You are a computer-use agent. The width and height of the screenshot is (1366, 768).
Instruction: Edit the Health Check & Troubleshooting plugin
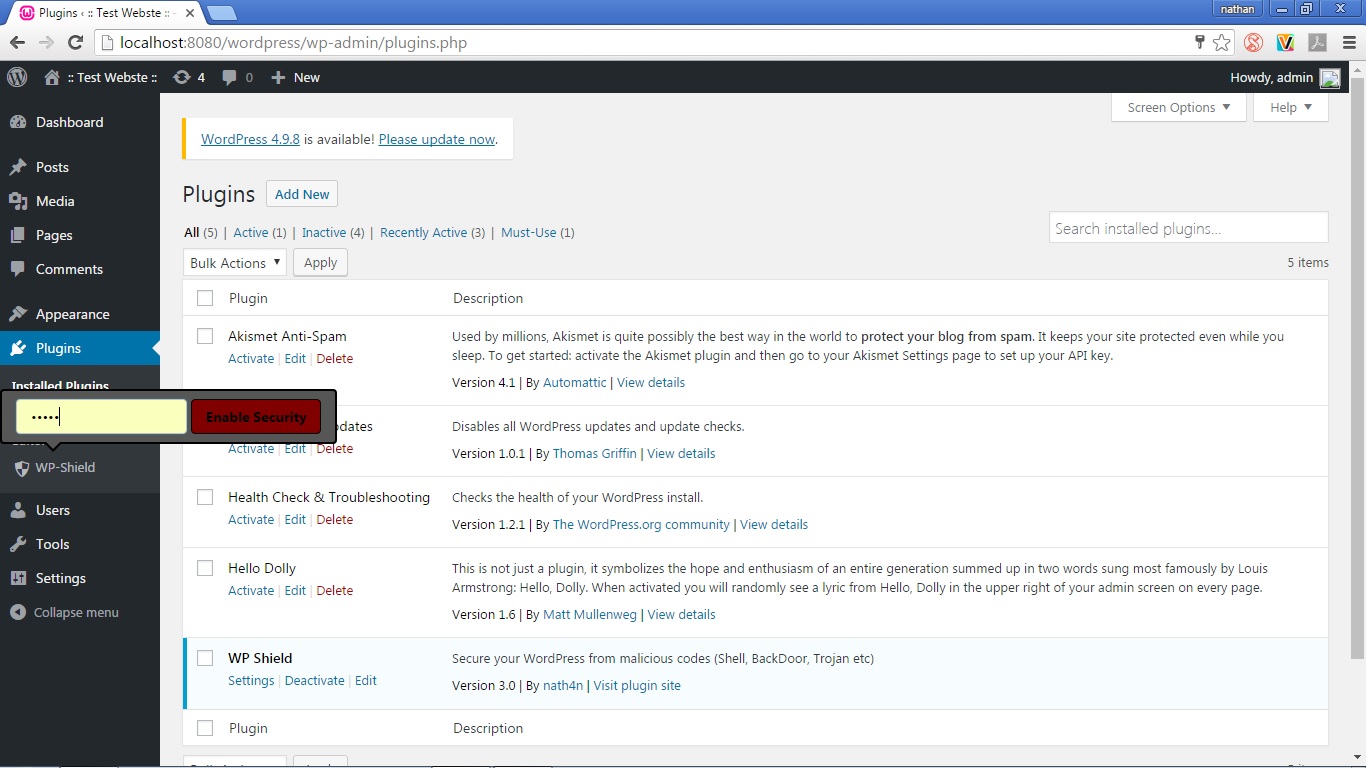295,520
